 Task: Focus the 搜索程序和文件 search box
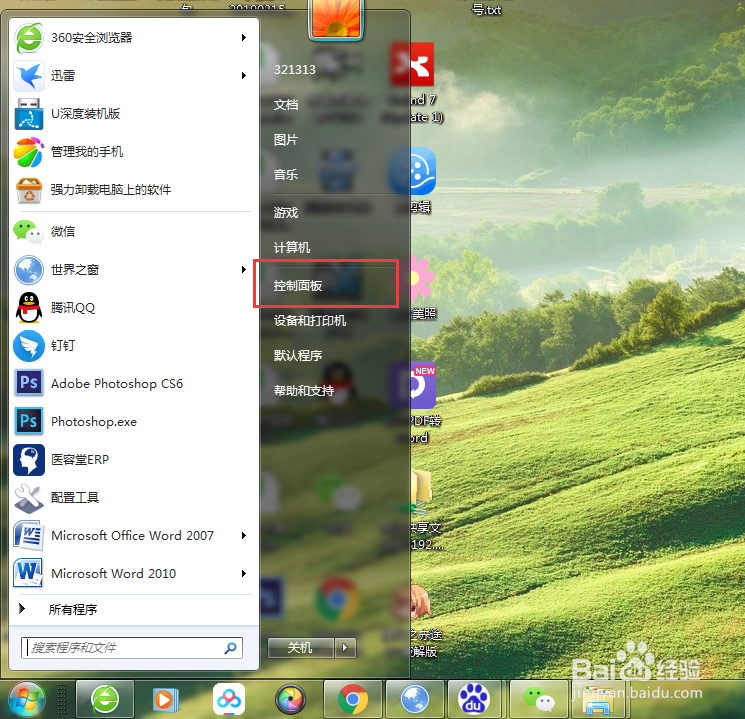132,648
